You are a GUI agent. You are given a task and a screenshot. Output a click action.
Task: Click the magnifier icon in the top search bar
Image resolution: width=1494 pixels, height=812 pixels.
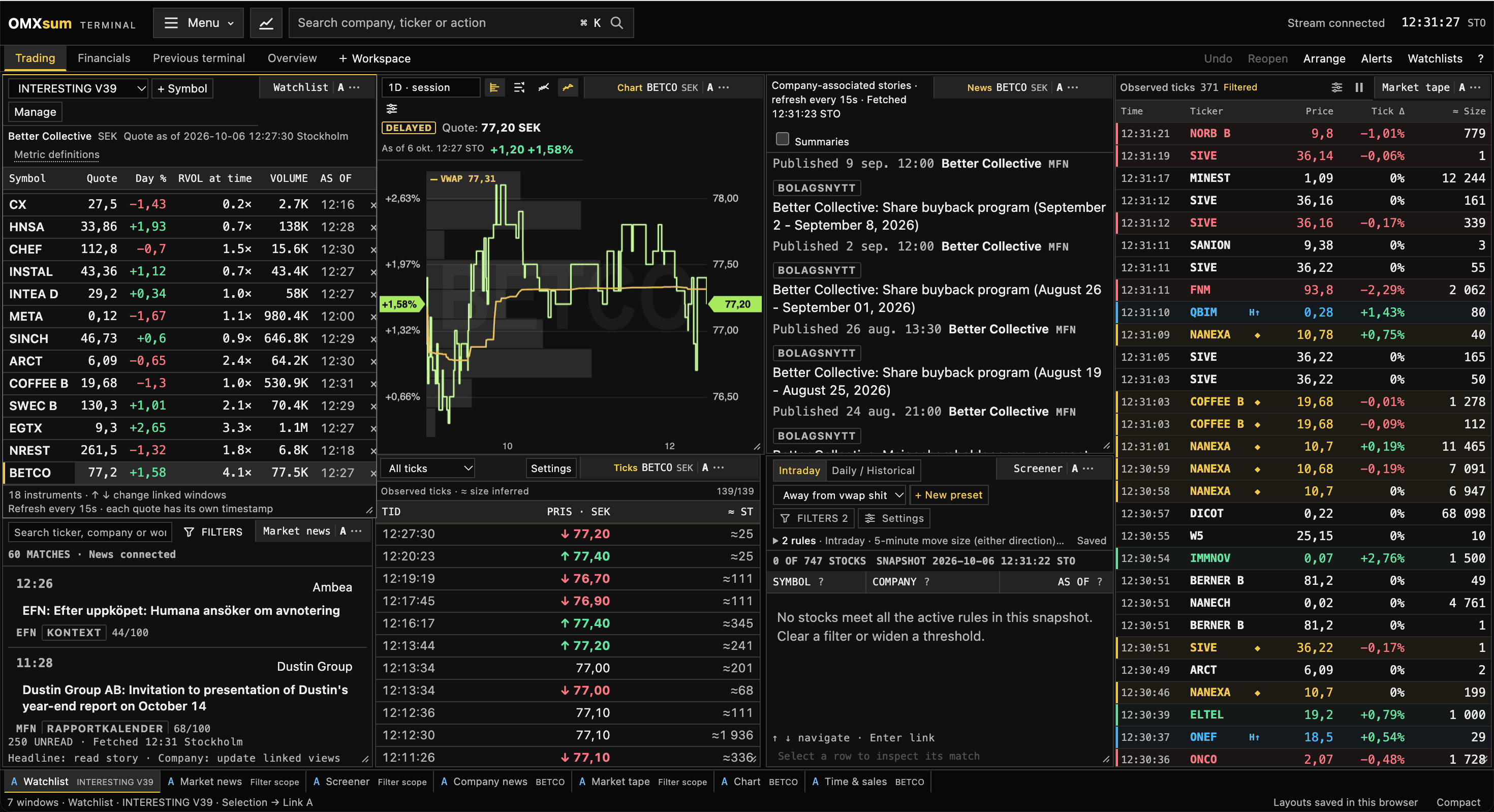617,23
